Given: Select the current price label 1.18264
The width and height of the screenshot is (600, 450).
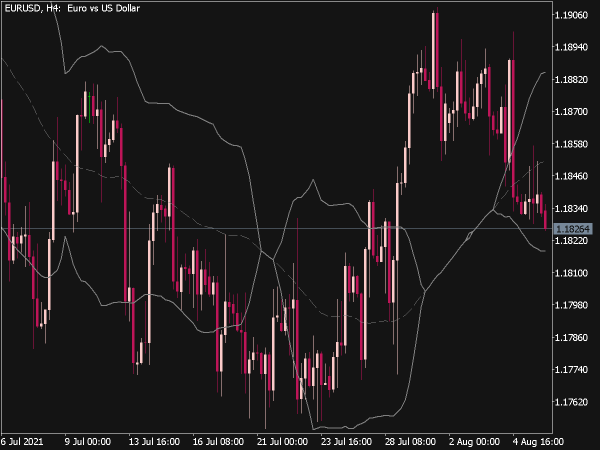Looking at the screenshot, I should (x=573, y=229).
